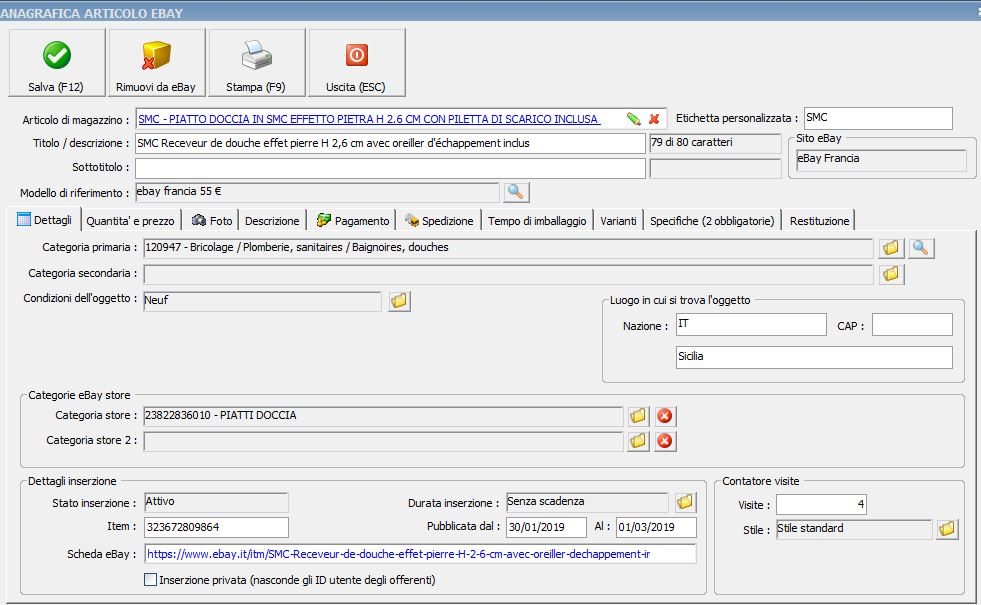Search reference model with magnifier icon
The height and width of the screenshot is (605, 981).
click(516, 192)
